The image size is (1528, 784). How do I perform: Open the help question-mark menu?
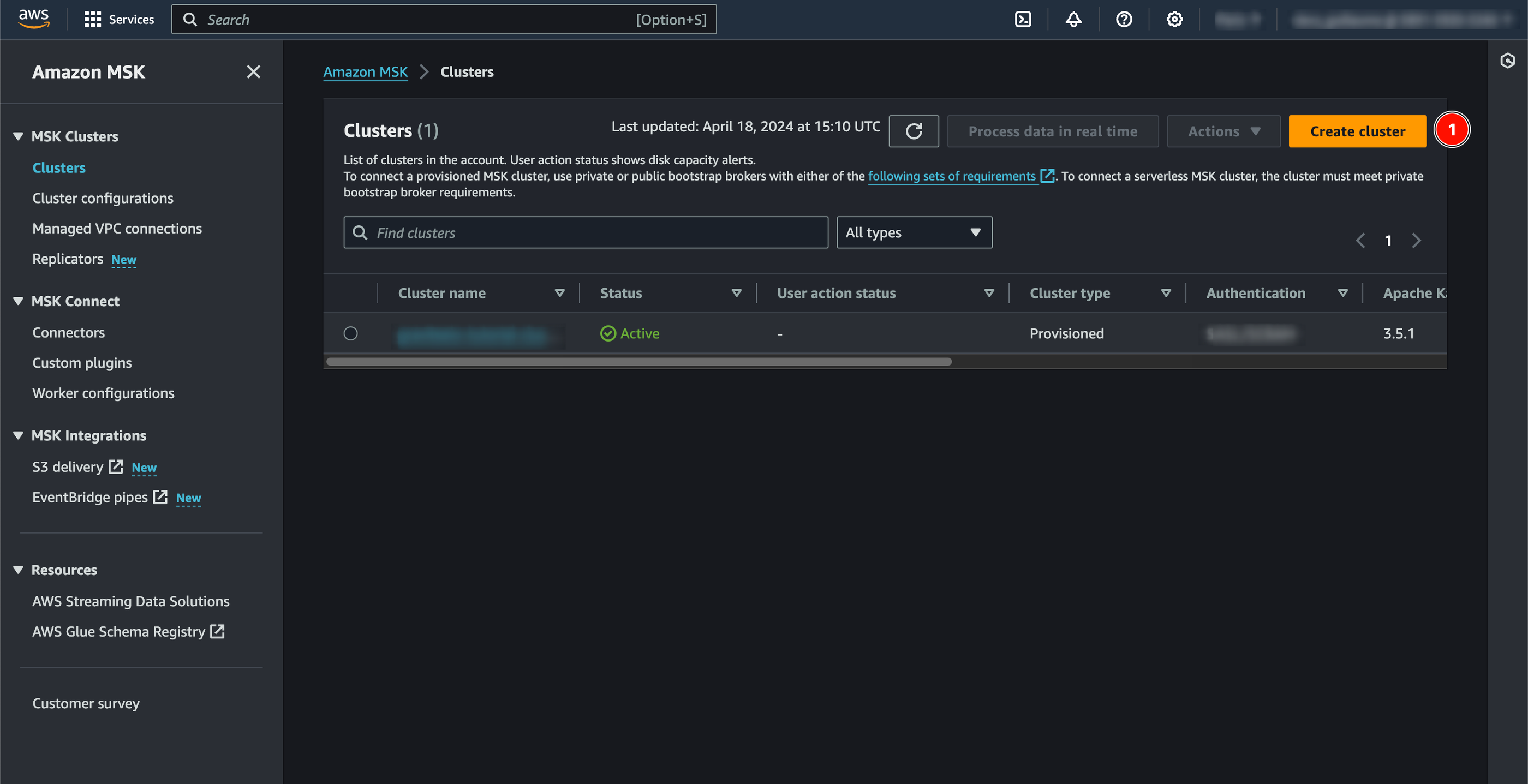[1124, 20]
